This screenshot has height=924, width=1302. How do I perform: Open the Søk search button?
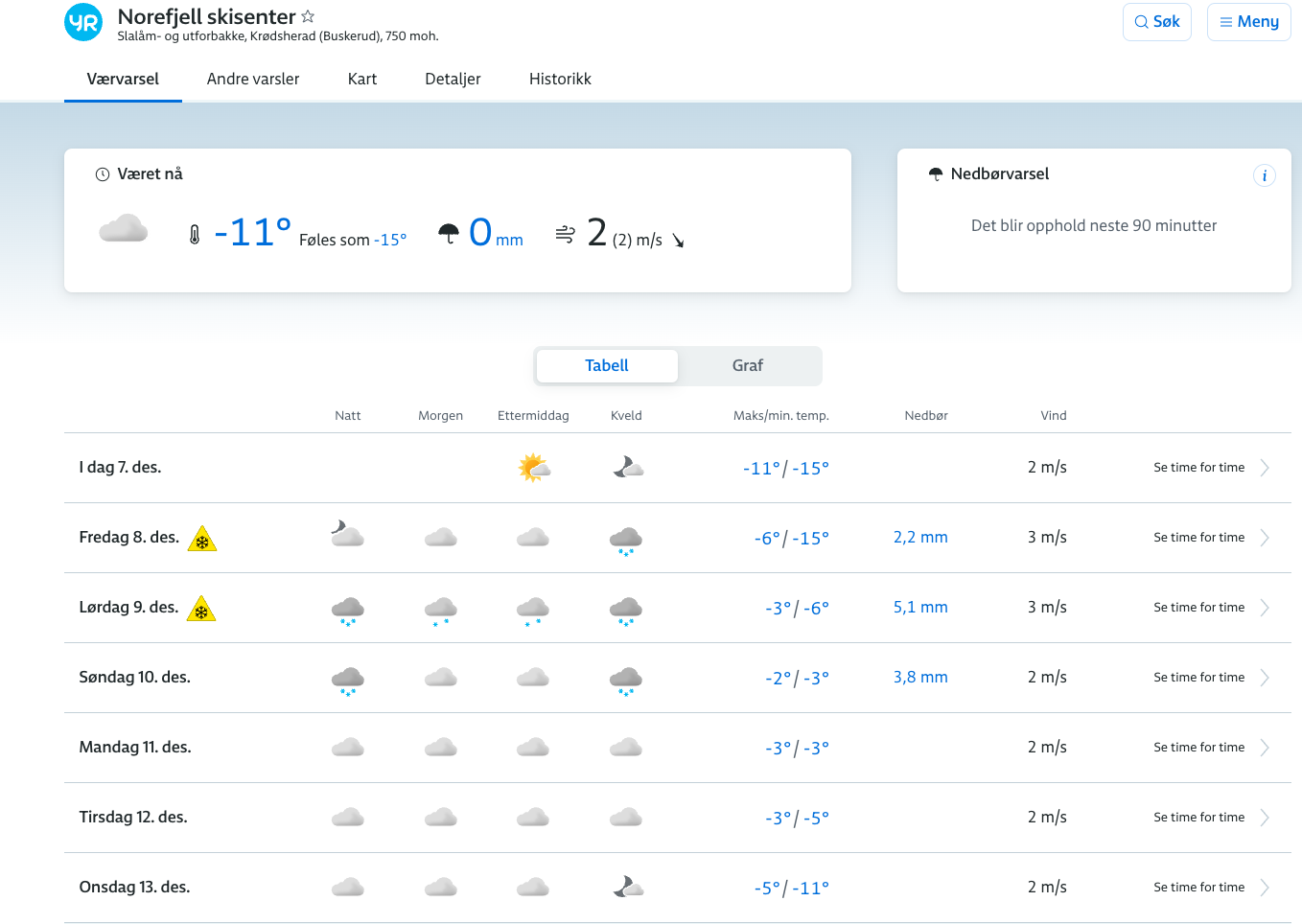[x=1157, y=22]
